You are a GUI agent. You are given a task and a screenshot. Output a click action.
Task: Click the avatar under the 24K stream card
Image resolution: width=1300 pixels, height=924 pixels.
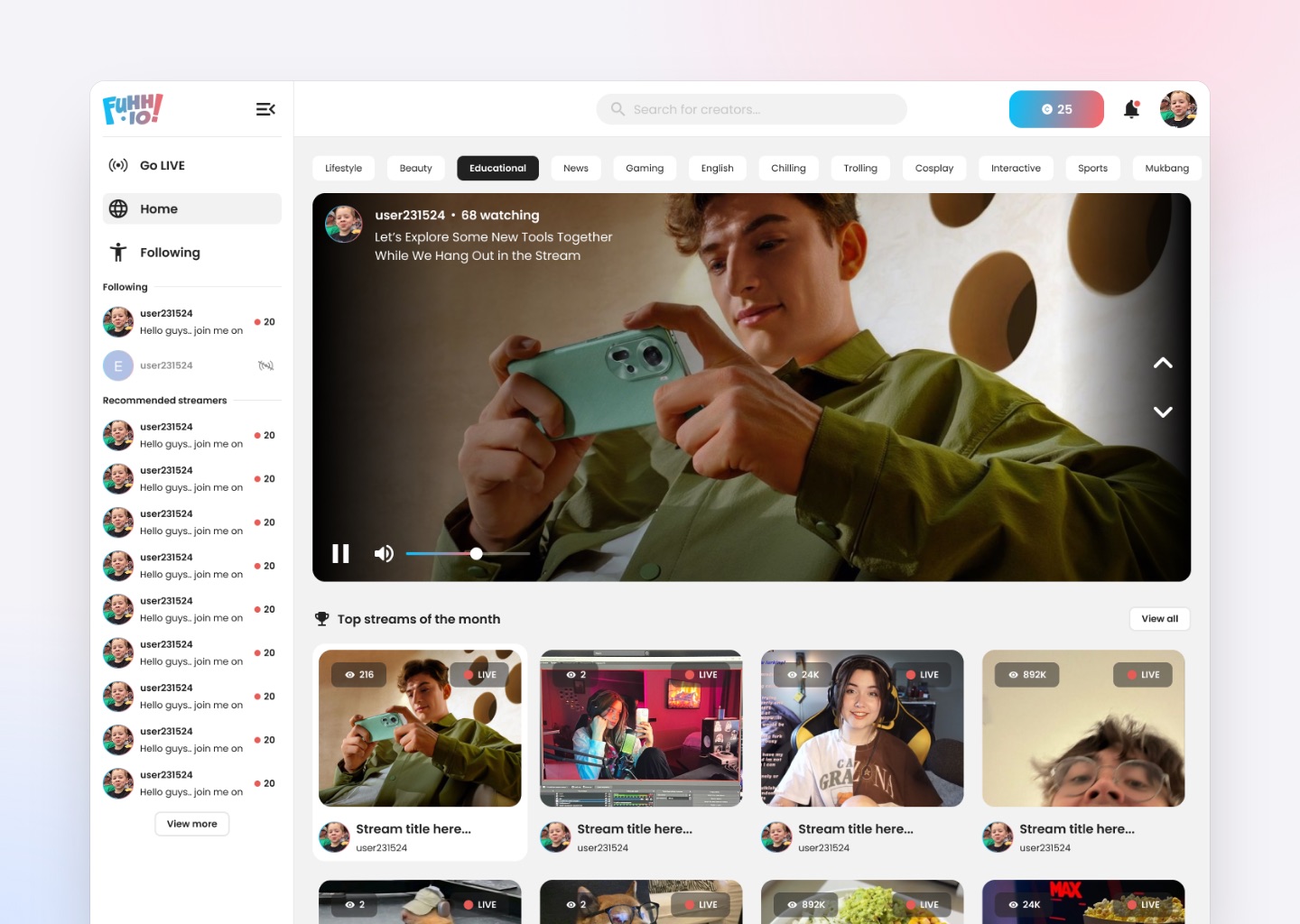pyautogui.click(x=776, y=836)
